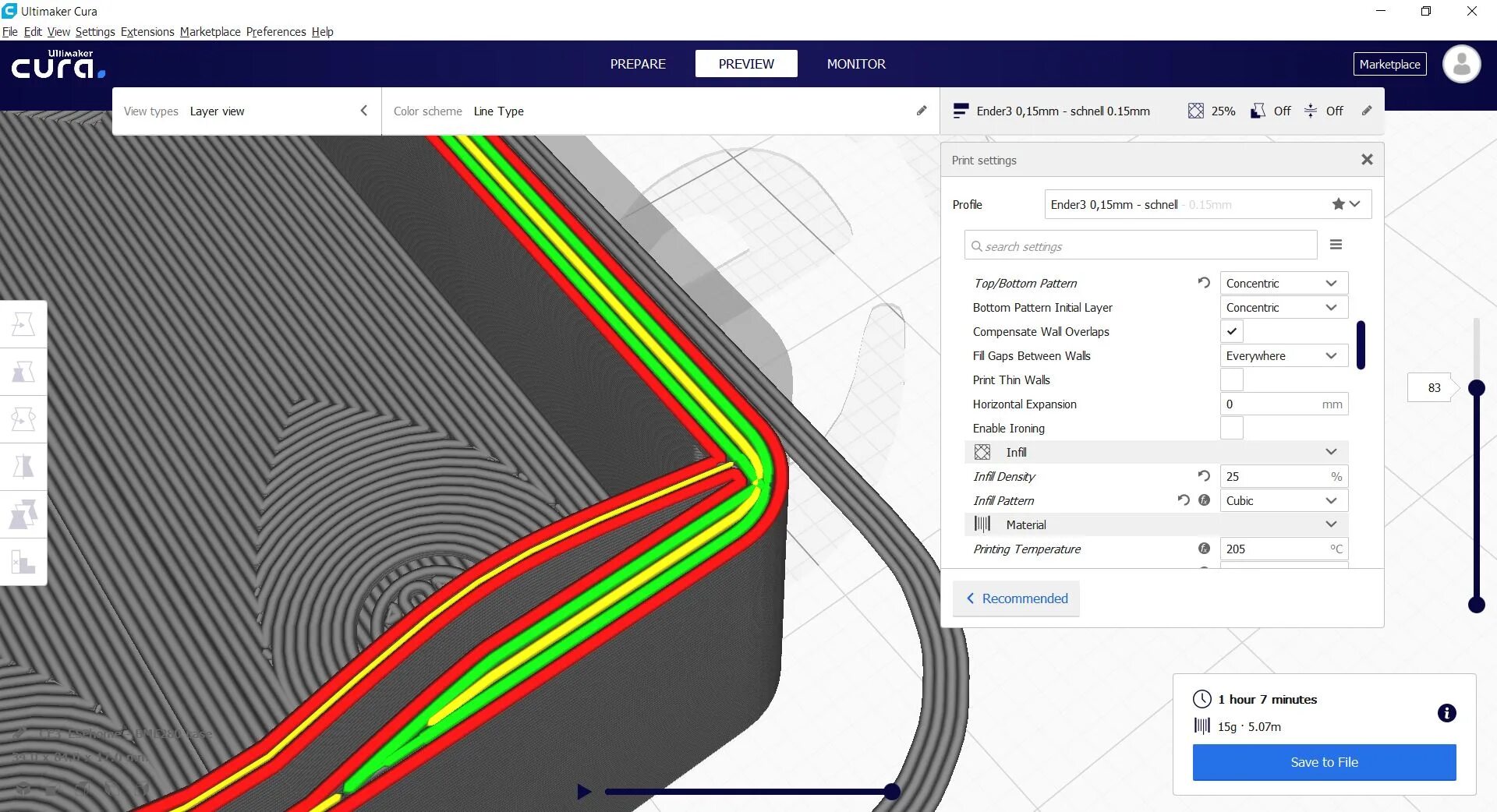The width and height of the screenshot is (1497, 812).
Task: Reset the Infill Pattern setting
Action: pos(1184,500)
